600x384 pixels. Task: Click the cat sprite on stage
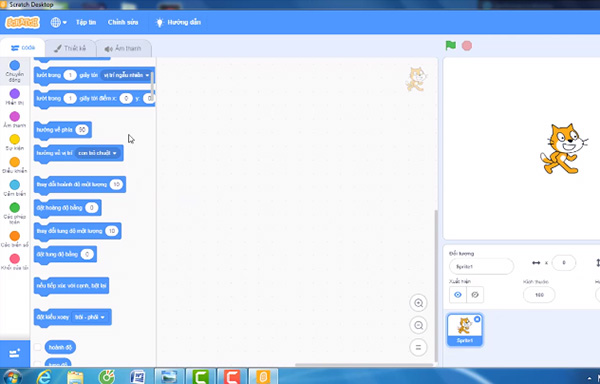click(563, 148)
